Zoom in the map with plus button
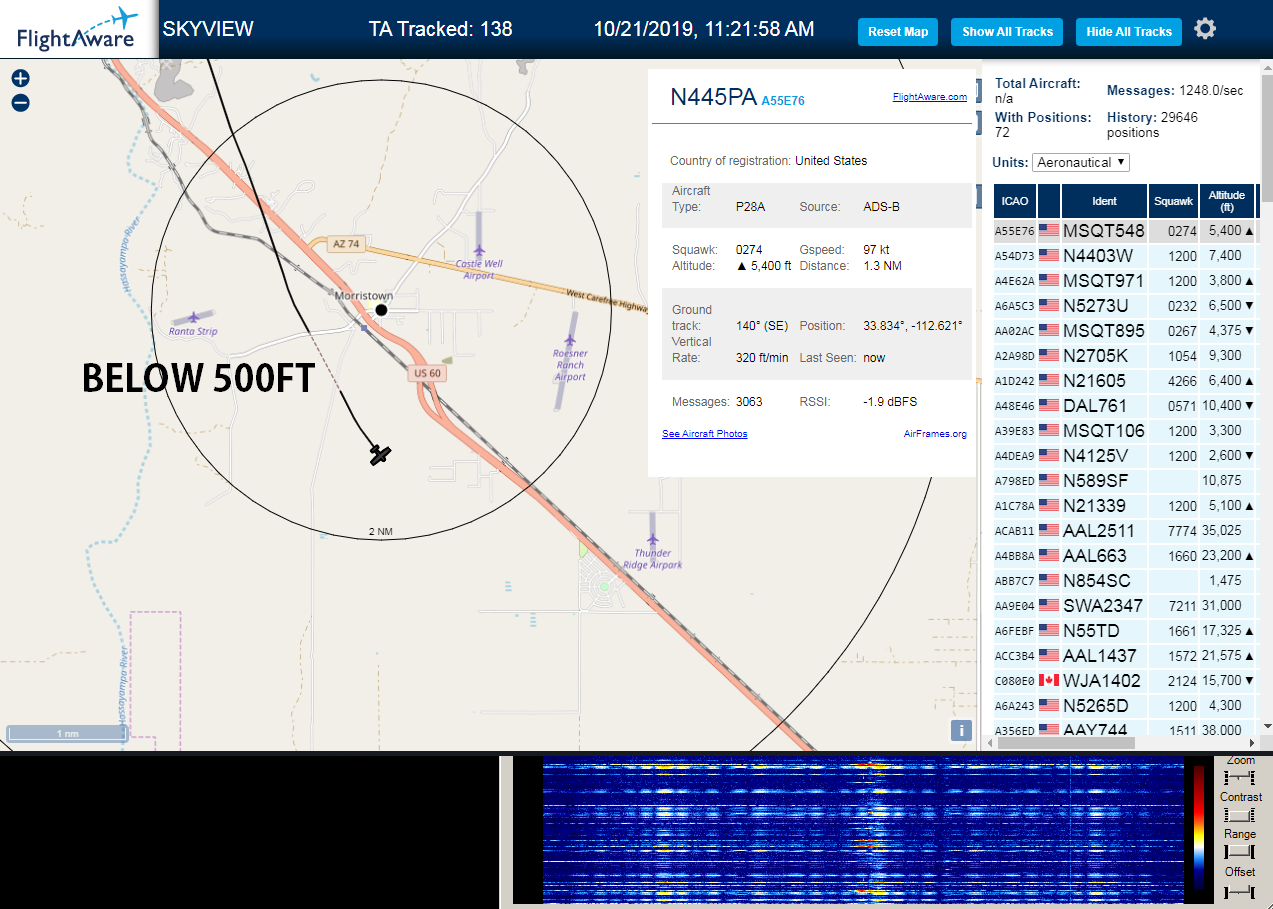The image size is (1273, 909). click(20, 78)
